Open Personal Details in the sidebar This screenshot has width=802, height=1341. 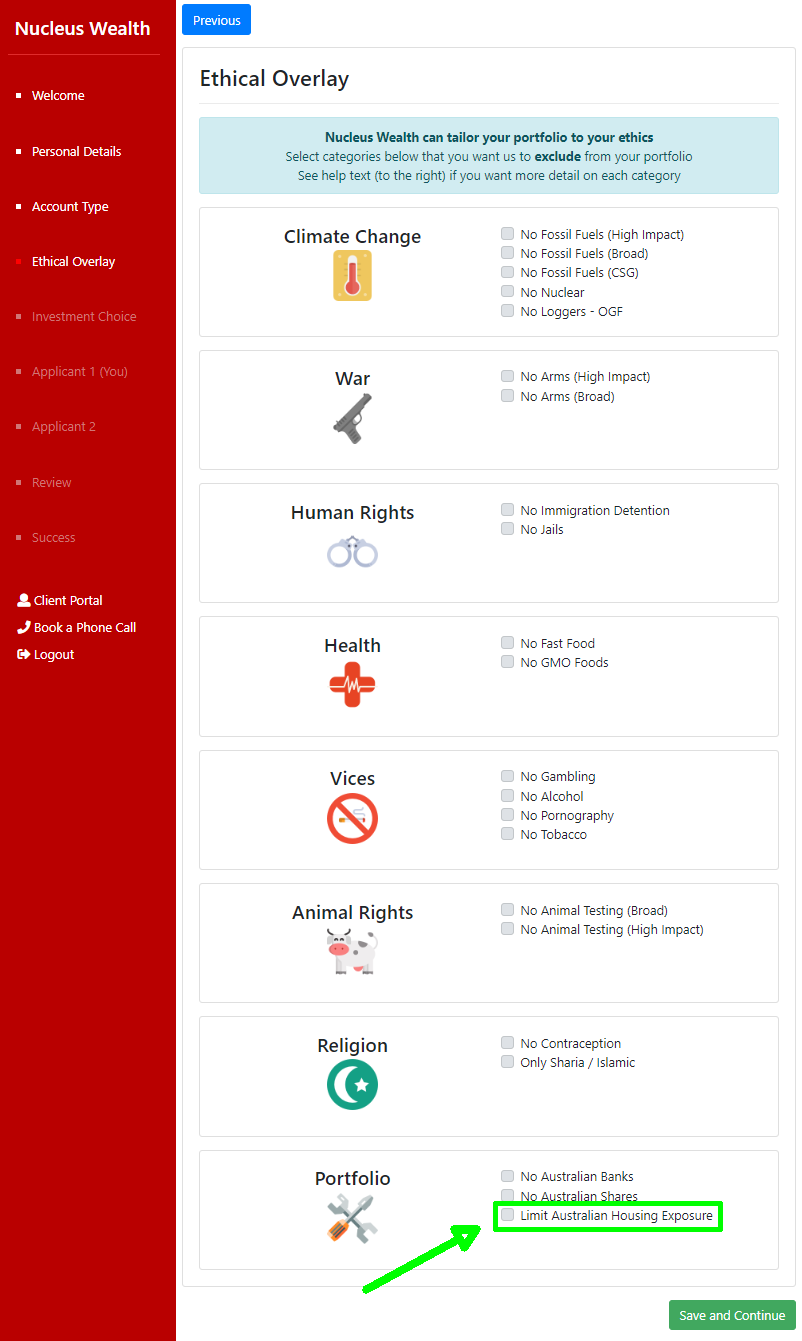coord(76,151)
